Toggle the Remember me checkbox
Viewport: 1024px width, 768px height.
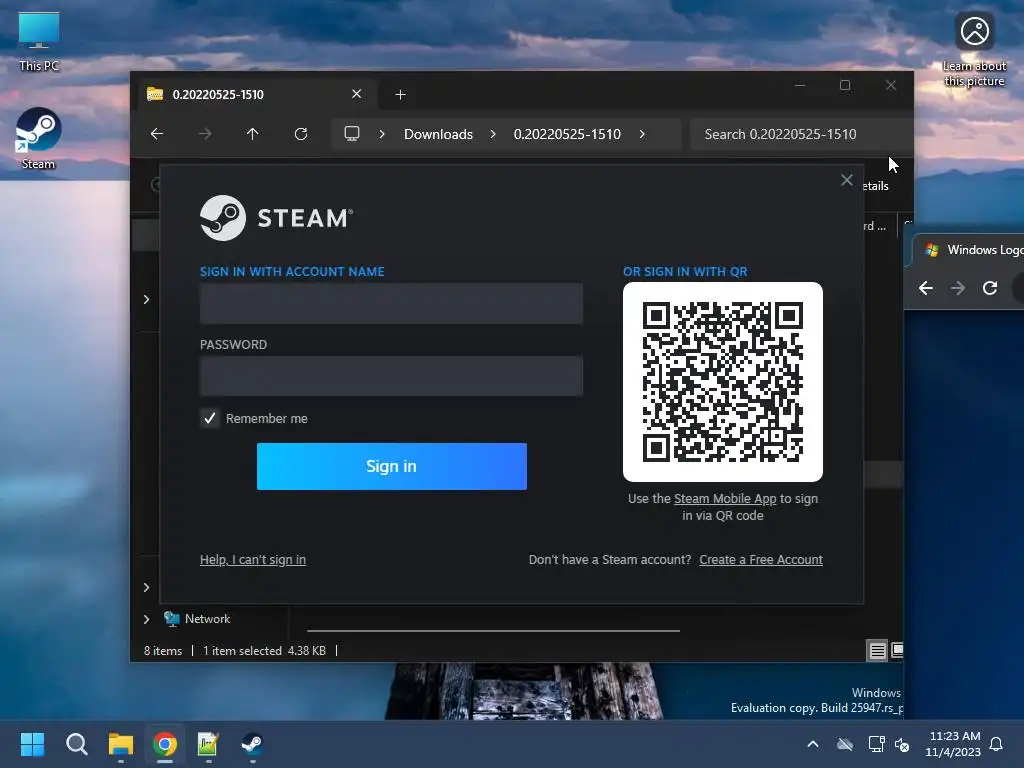(x=210, y=418)
